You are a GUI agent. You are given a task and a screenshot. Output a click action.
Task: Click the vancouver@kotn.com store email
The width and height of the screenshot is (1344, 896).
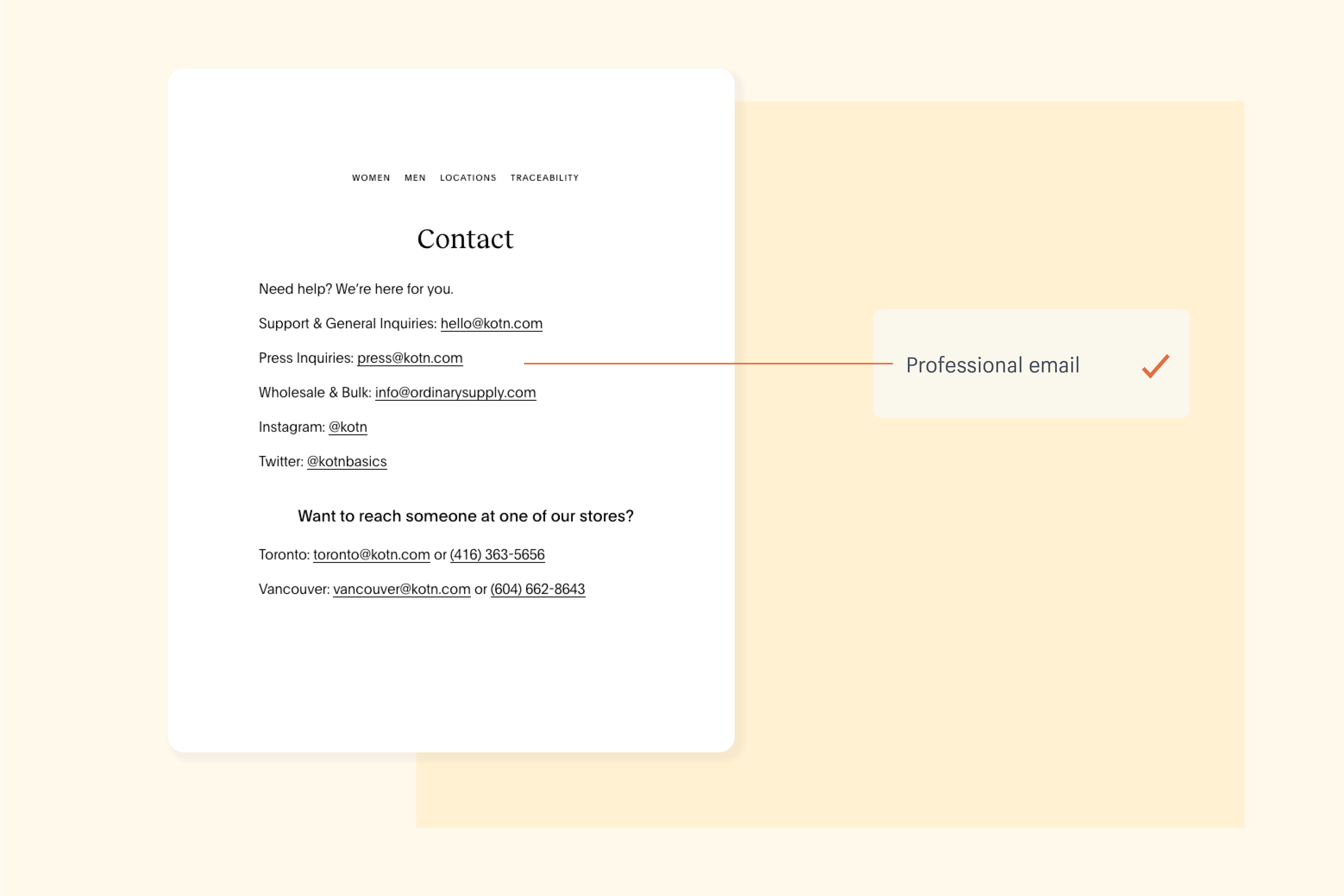(401, 589)
